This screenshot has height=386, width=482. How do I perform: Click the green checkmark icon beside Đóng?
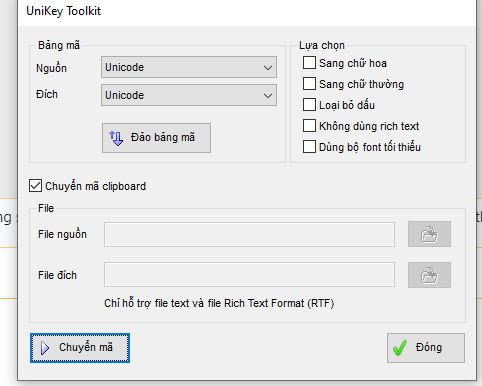pos(400,348)
